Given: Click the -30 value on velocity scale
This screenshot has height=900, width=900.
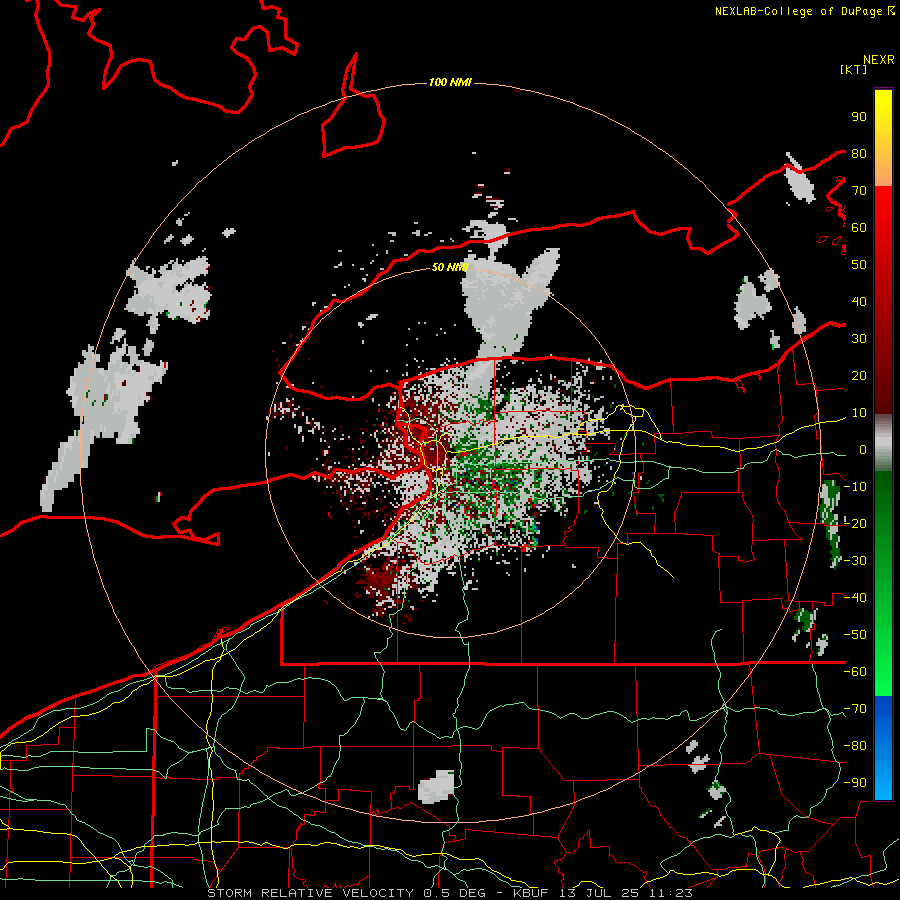Looking at the screenshot, I should [x=855, y=561].
